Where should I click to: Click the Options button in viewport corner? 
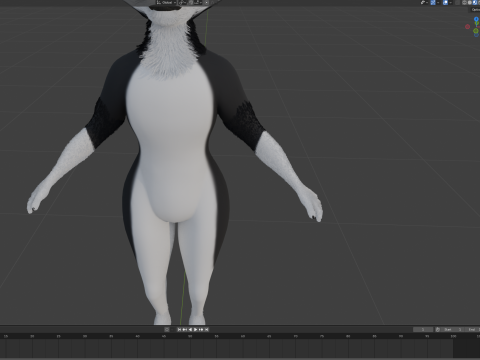(x=476, y=10)
